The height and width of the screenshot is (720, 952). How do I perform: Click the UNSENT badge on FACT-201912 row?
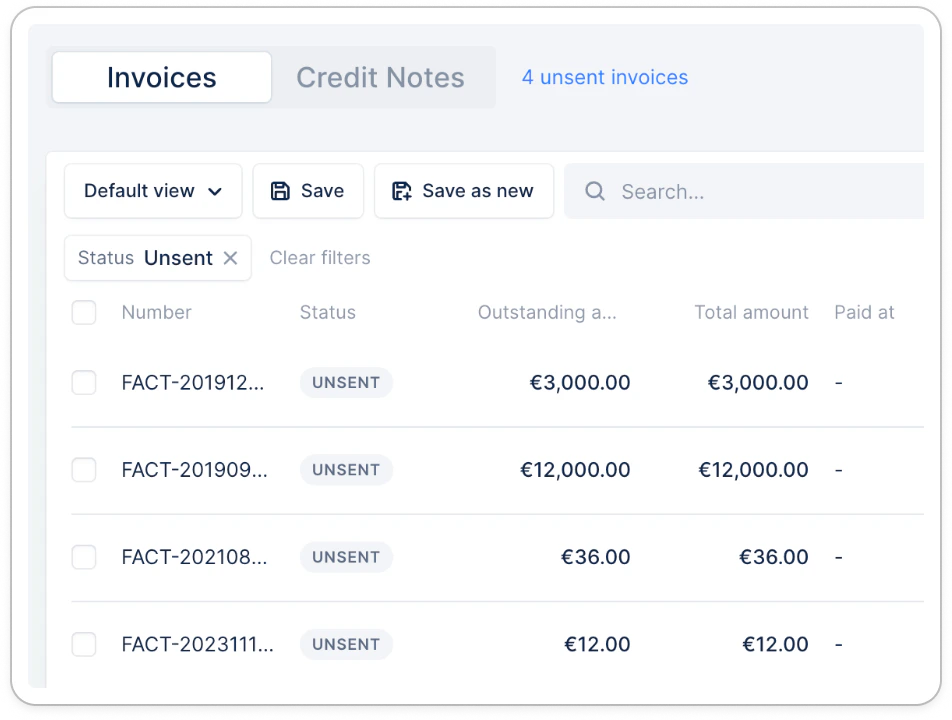click(x=346, y=382)
